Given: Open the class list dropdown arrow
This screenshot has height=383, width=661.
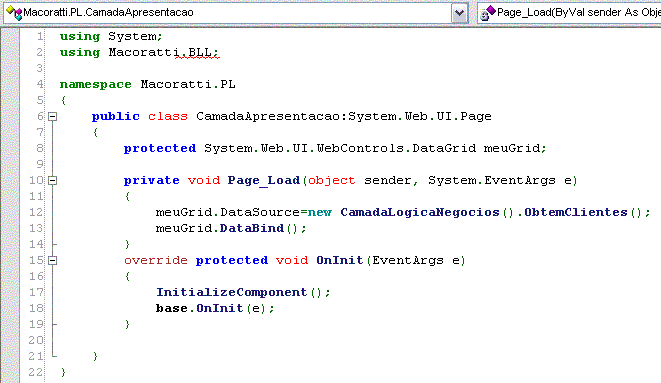Looking at the screenshot, I should click(x=459, y=13).
